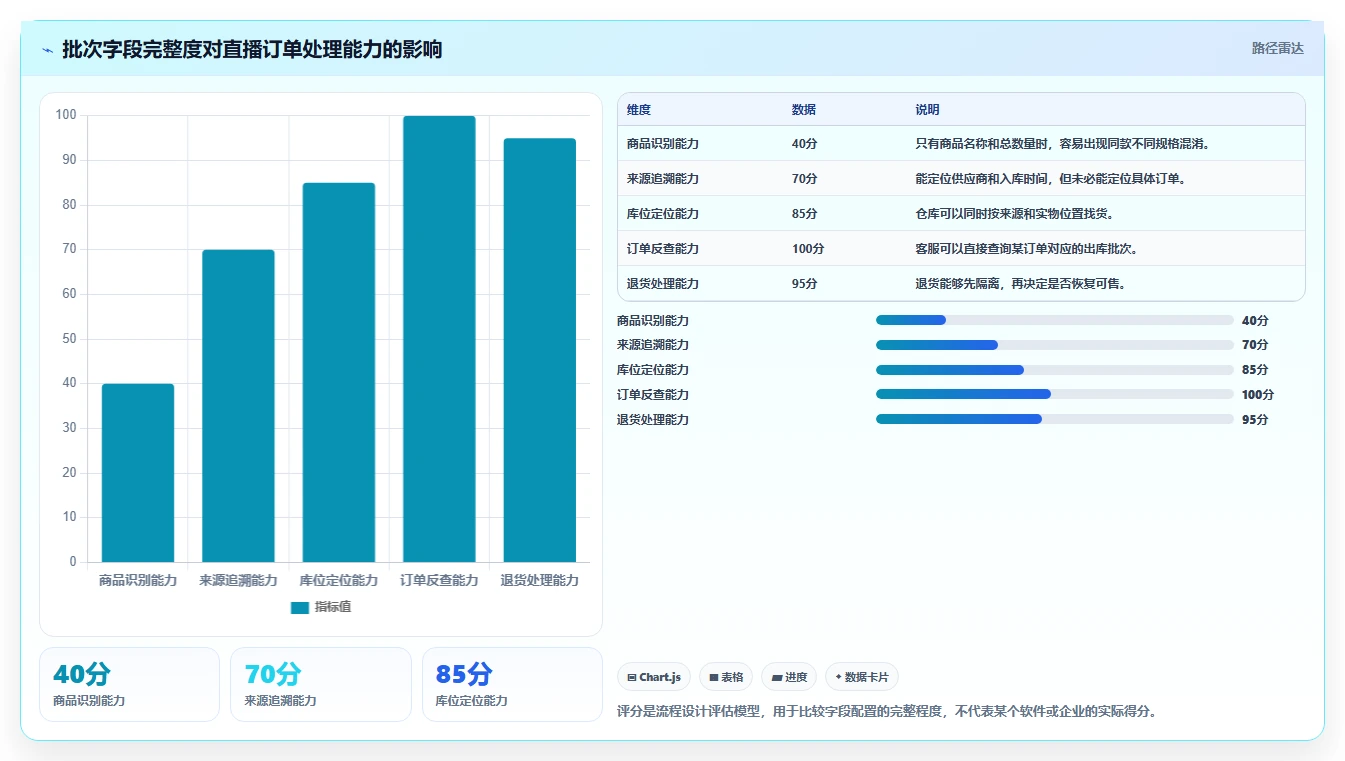Click the 表格 chip's small icon
Screen dimensions: 1345x761
coord(714,677)
